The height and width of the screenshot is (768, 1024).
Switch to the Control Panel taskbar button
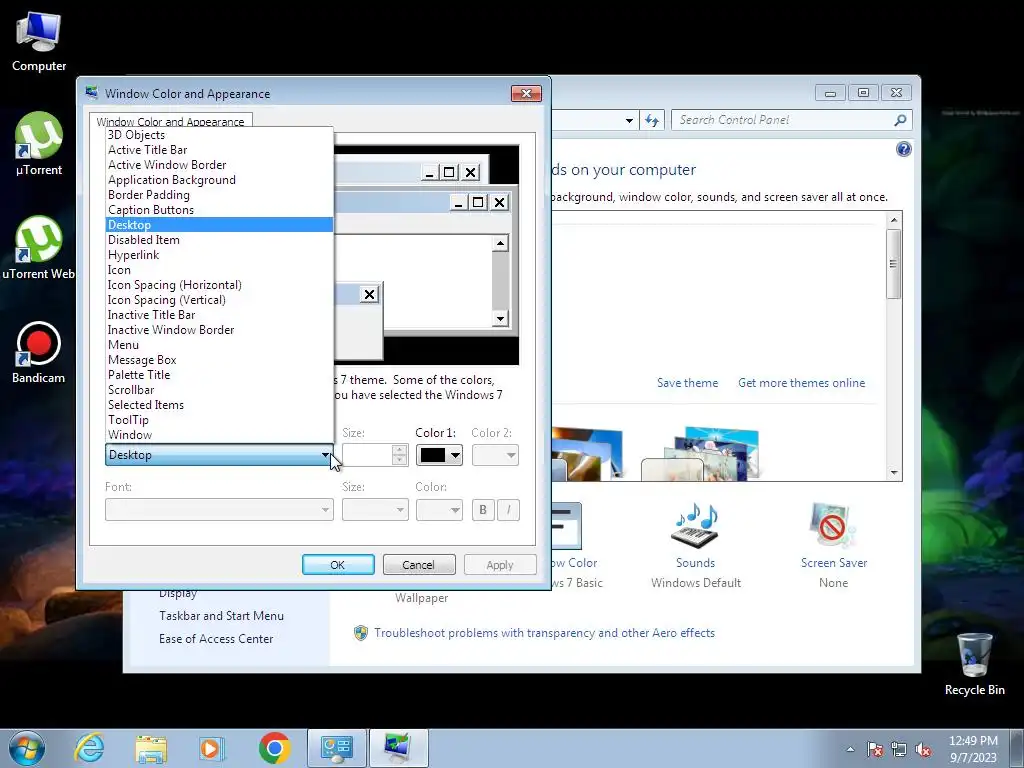[x=336, y=748]
